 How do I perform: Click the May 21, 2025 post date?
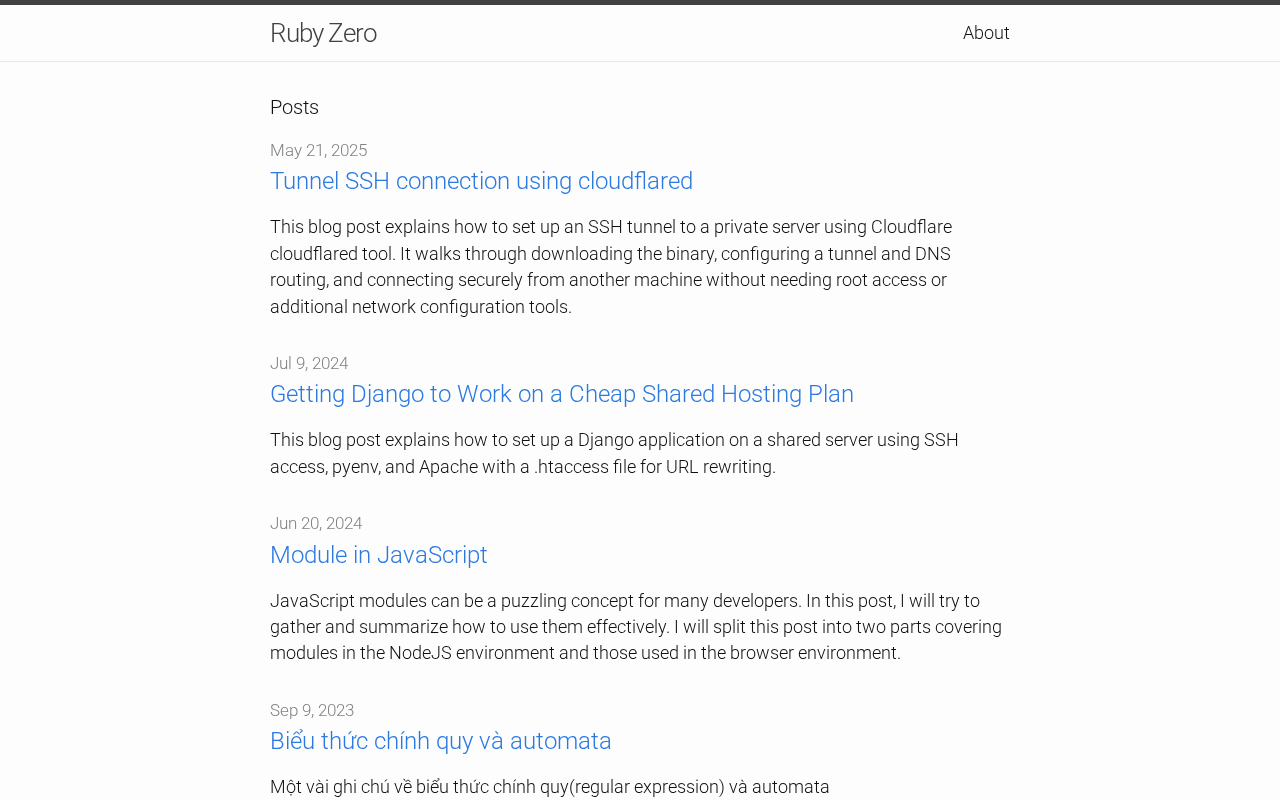318,150
